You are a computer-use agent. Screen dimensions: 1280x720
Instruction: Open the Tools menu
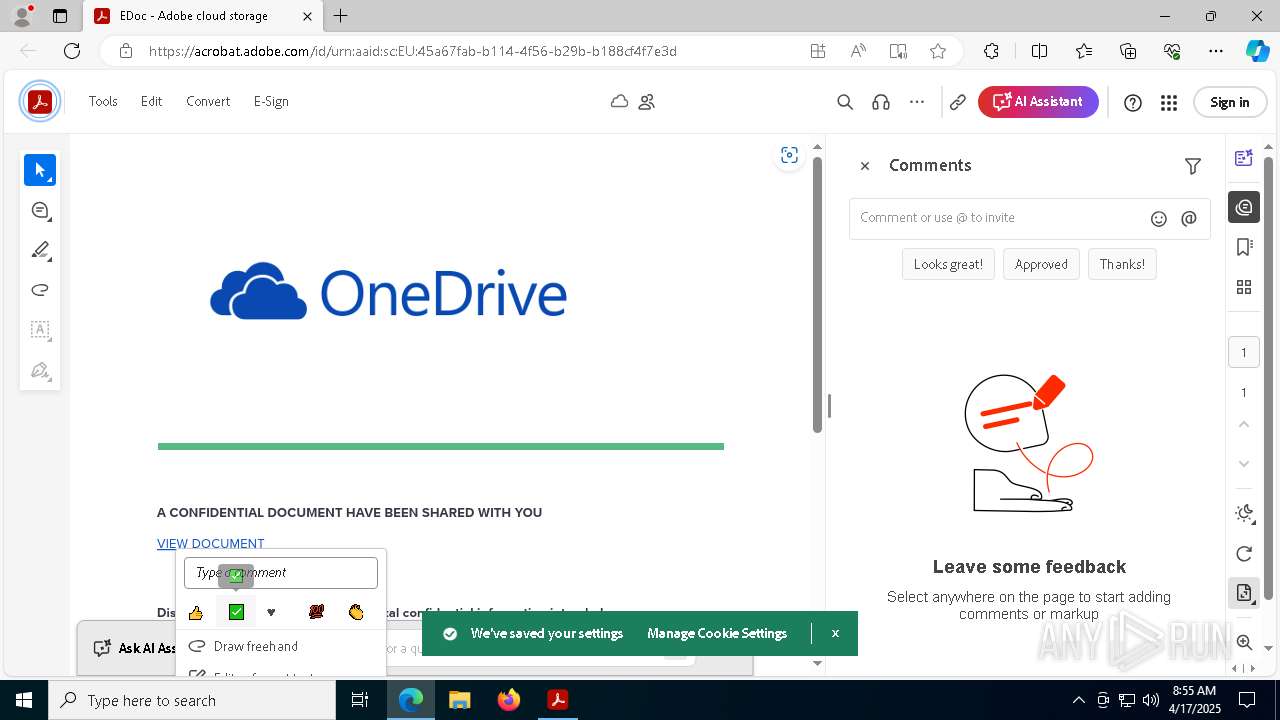[103, 101]
